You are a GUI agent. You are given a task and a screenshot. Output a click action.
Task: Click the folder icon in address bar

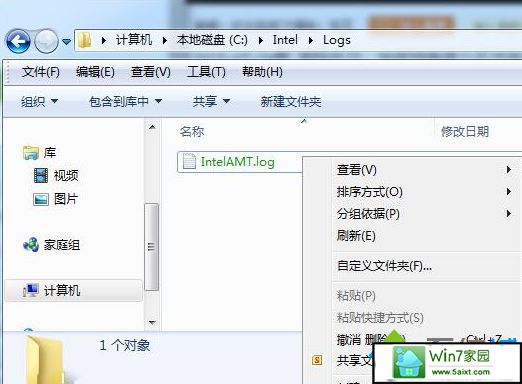pos(85,40)
